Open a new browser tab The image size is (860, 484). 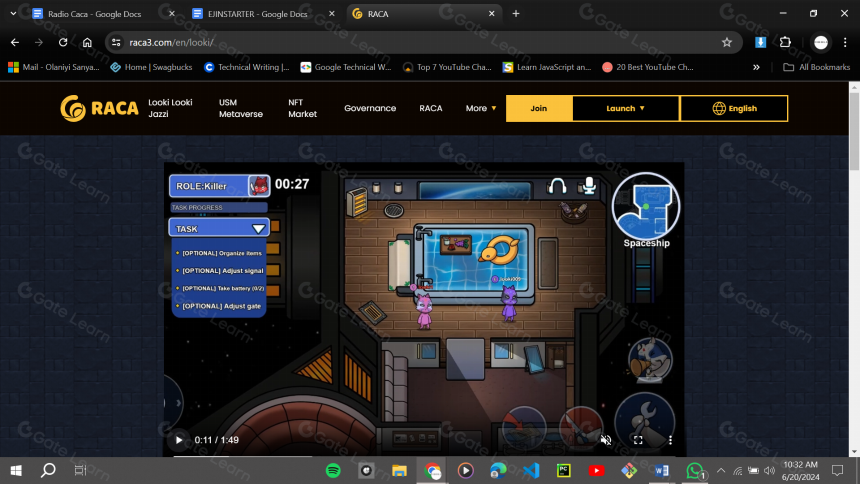coord(516,14)
